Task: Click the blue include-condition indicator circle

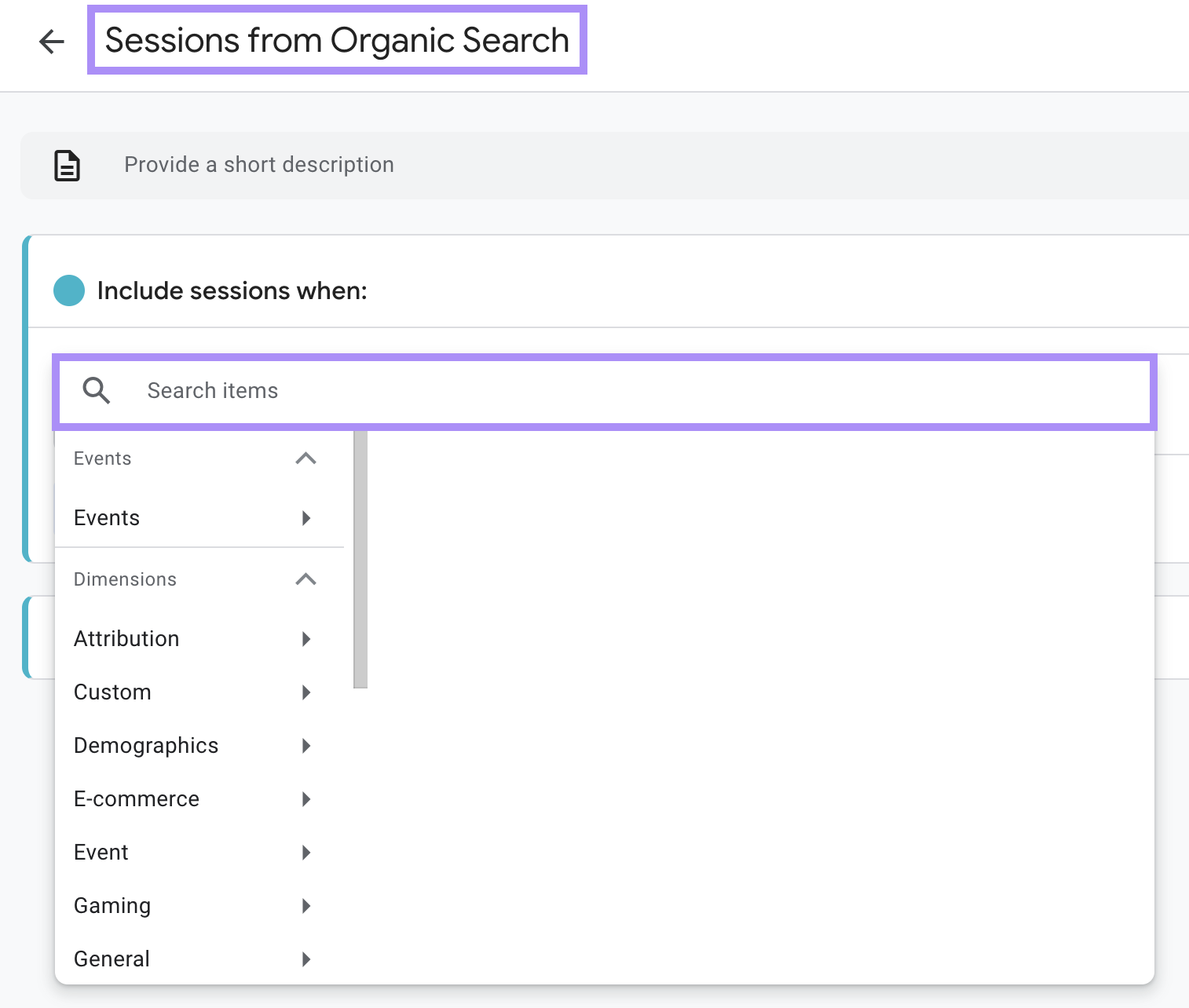Action: click(x=68, y=290)
